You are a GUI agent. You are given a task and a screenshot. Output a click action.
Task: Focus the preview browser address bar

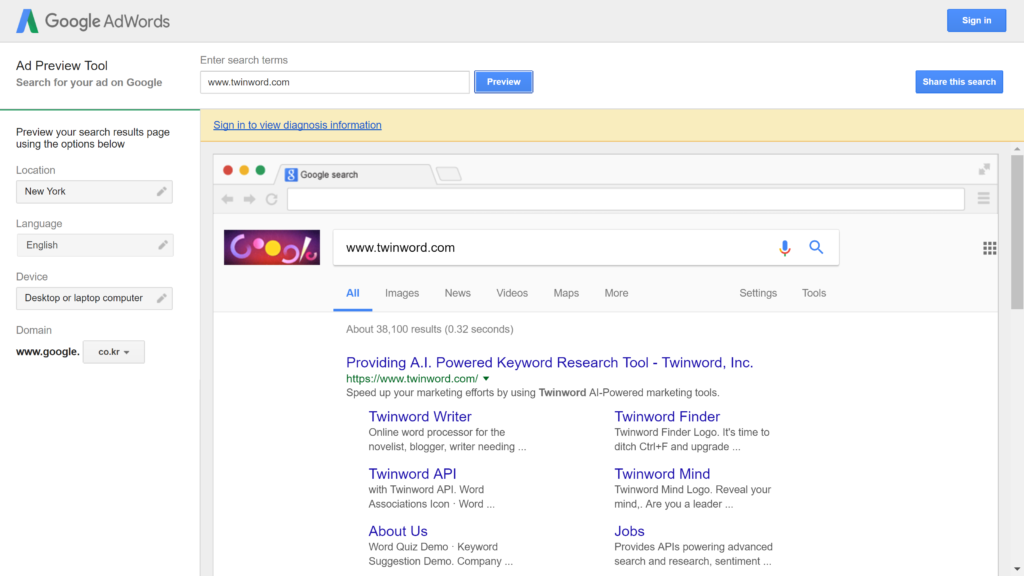click(626, 199)
